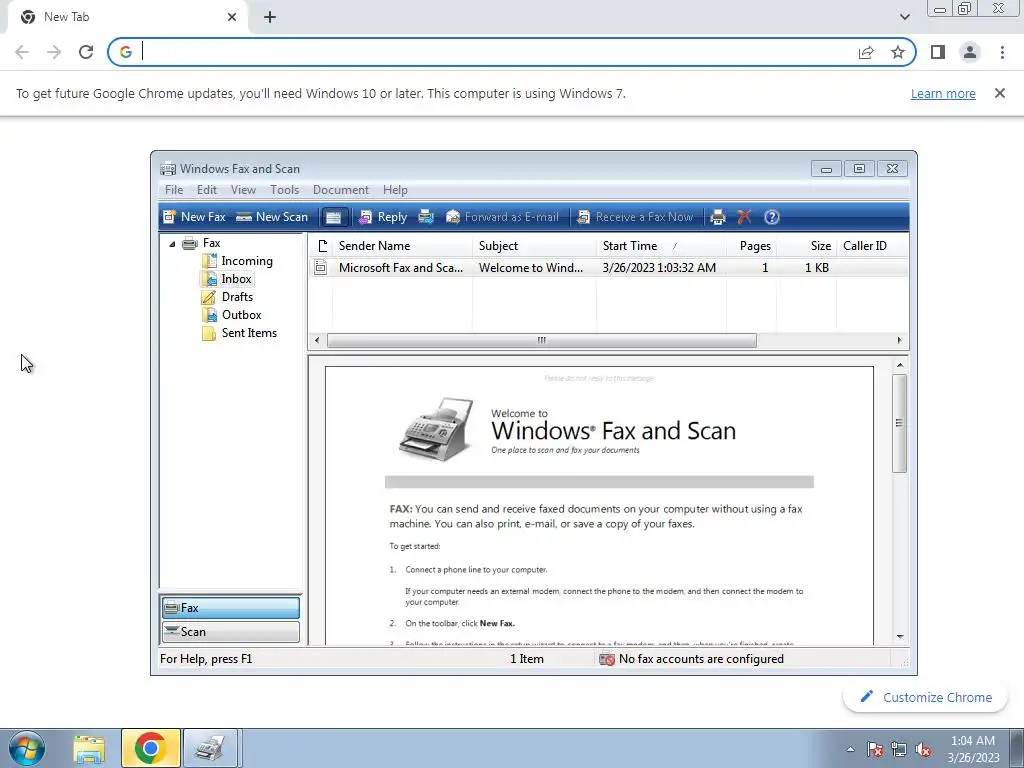Click the preview pane scroll up arrow
The image size is (1024, 768).
click(x=900, y=365)
